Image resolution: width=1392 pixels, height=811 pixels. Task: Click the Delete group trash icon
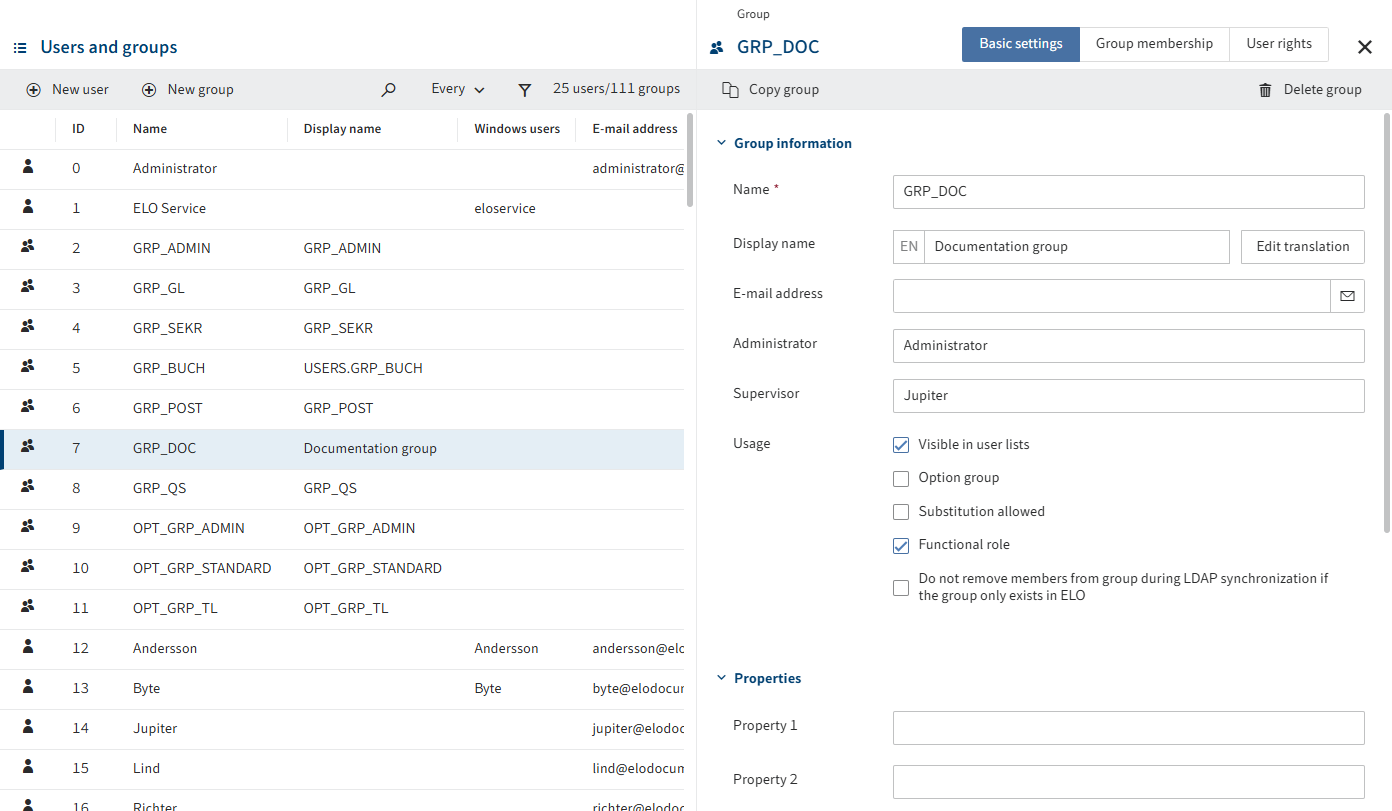tap(1265, 90)
